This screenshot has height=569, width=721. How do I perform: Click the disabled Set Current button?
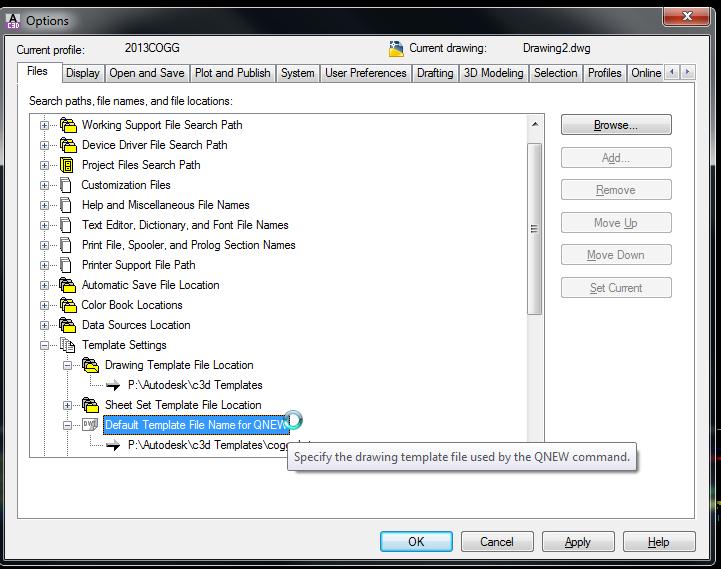[616, 288]
